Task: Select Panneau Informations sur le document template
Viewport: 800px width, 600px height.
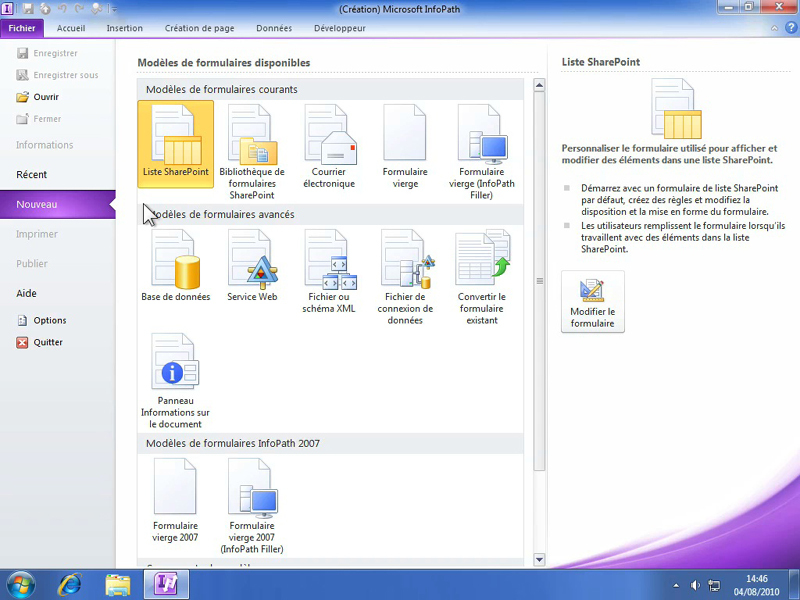Action: [x=176, y=381]
